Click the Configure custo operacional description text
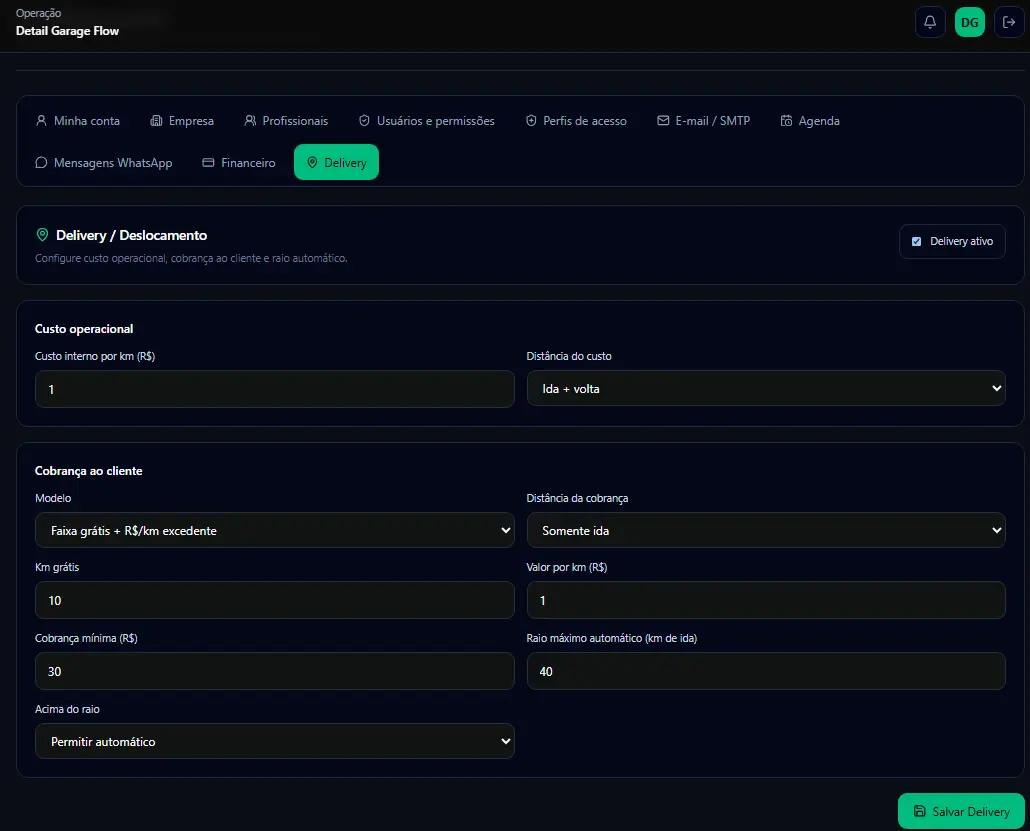 [x=191, y=258]
